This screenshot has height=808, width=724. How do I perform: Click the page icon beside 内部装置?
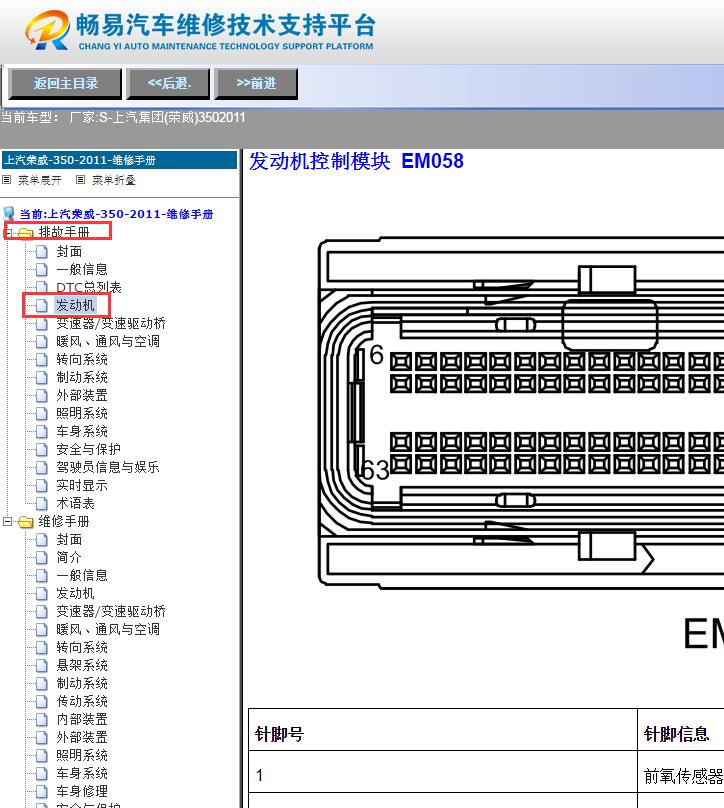click(42, 719)
